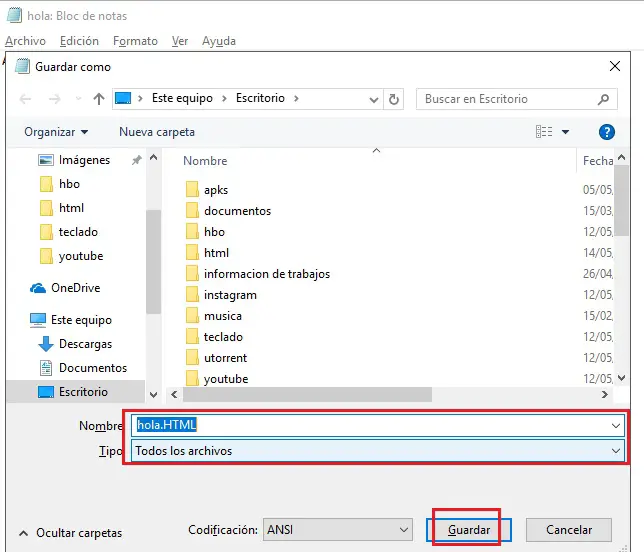Sort by Nombre column header
644x552 pixels.
205,161
